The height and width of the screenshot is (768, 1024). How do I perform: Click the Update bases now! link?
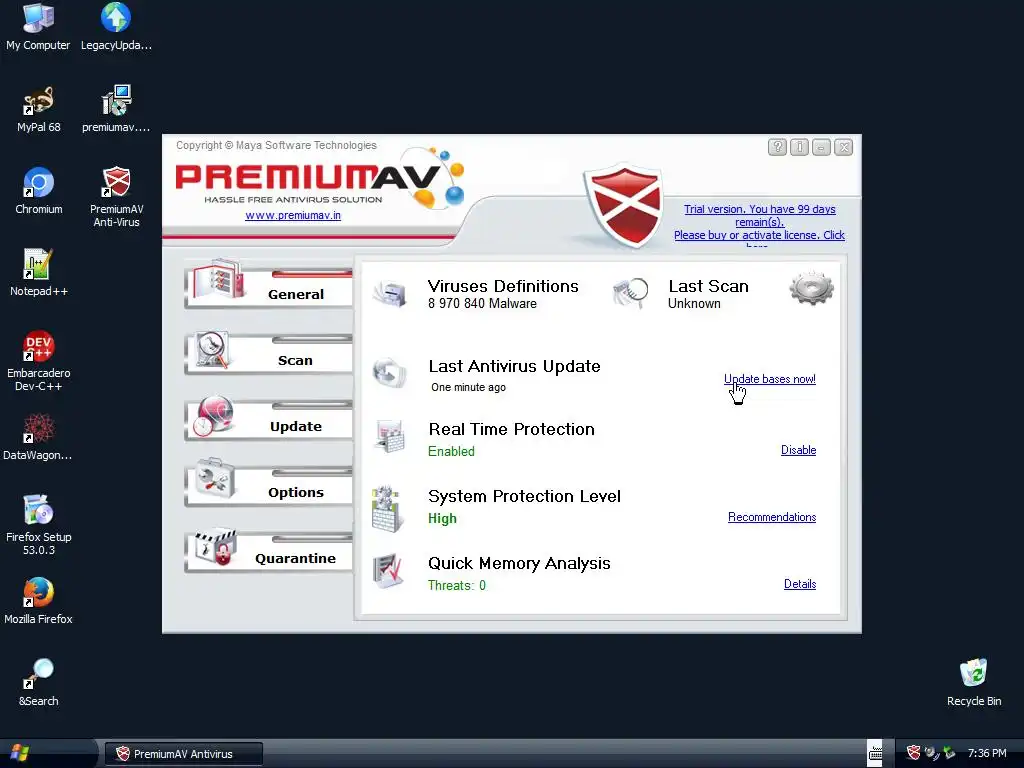(x=769, y=379)
